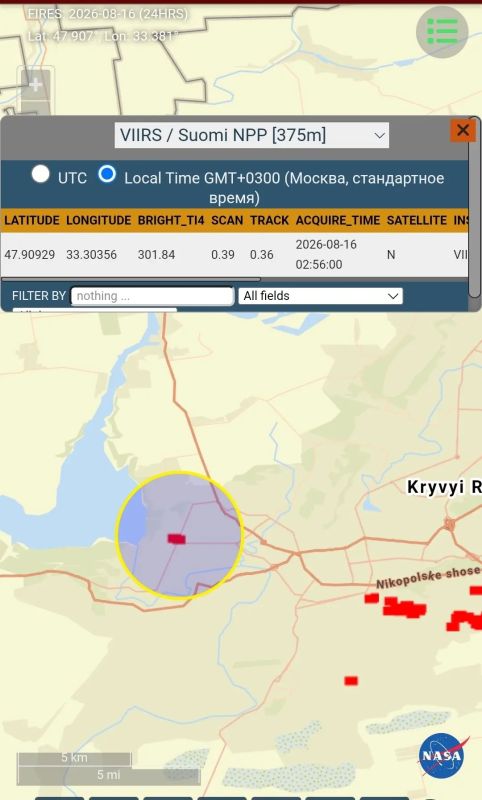Viewport: 482px width, 800px height.
Task: Click the NASA logo
Action: [x=441, y=756]
